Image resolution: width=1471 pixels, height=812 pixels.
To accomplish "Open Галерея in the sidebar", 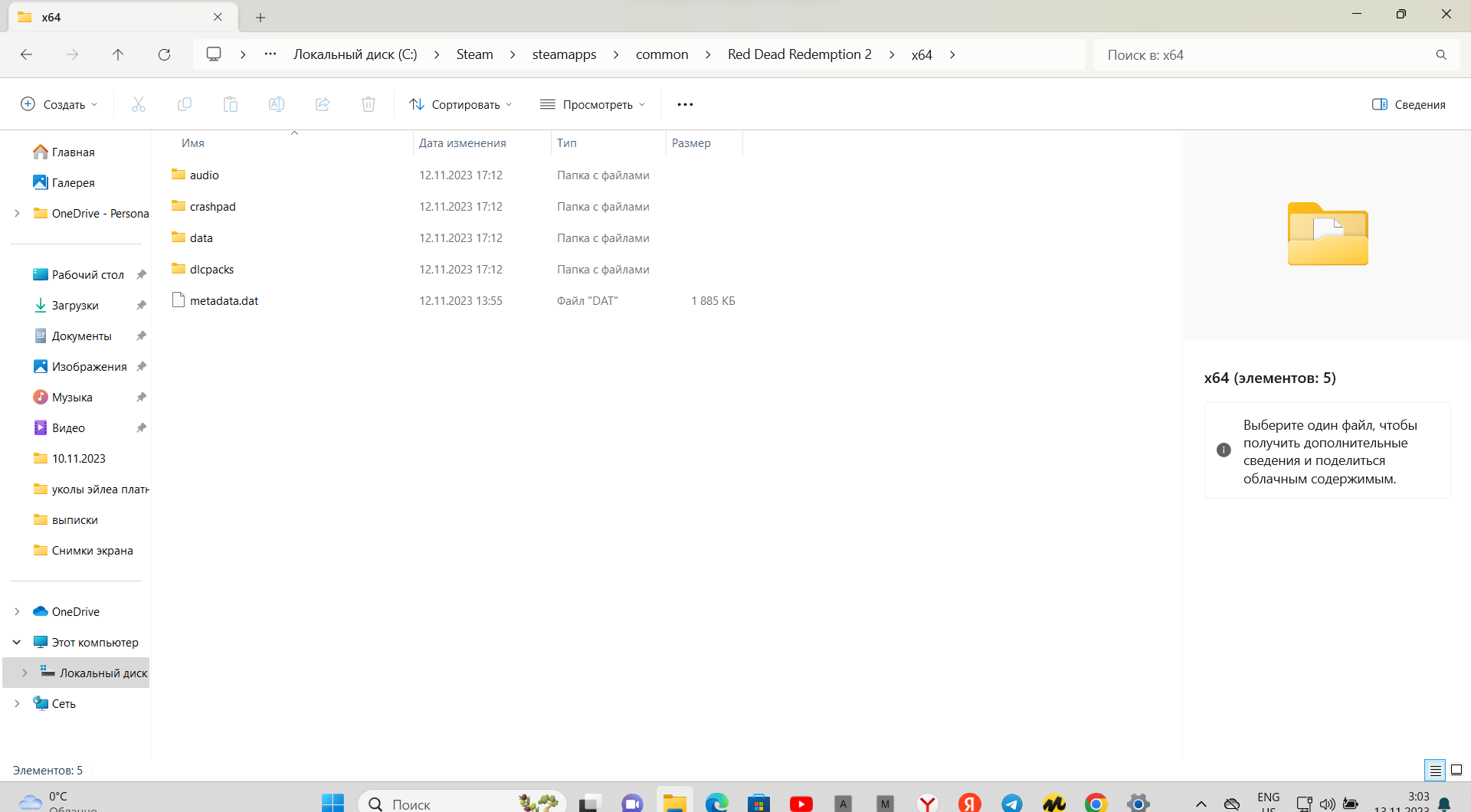I will [x=73, y=183].
